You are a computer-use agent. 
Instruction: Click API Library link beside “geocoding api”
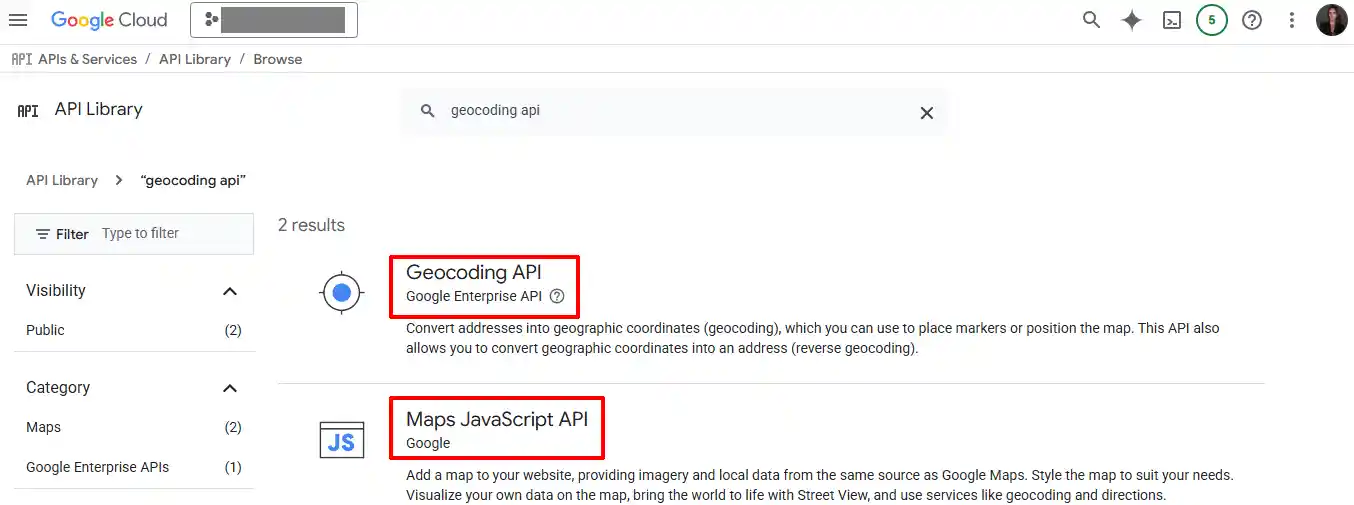[x=62, y=180]
